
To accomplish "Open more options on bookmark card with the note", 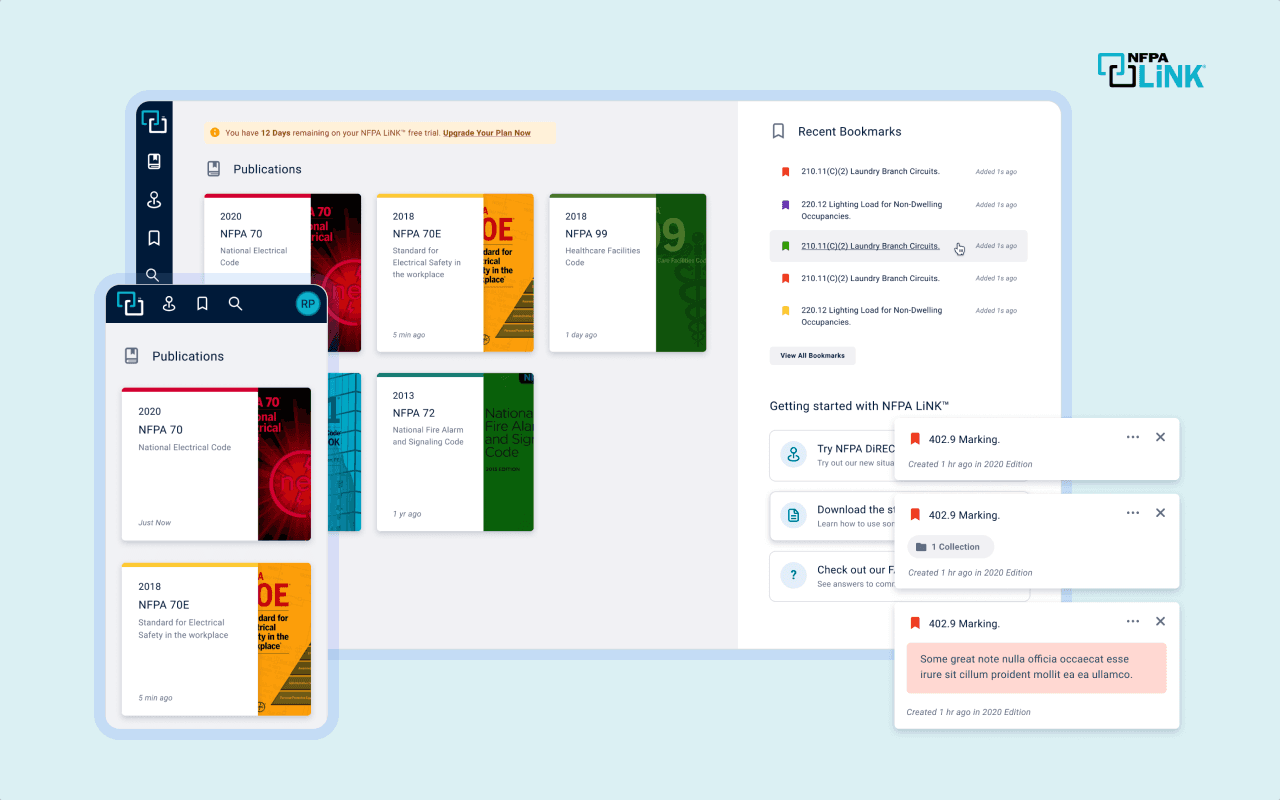I will 1133,621.
